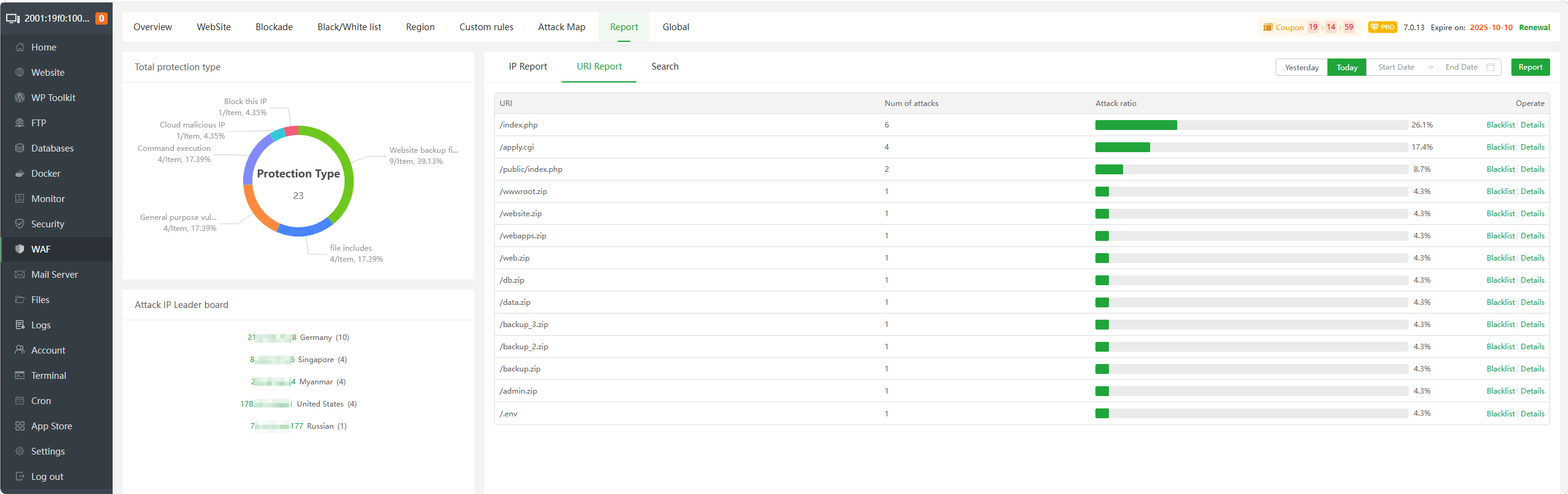Open WP Toolkit via its WordPress icon
Screen dimensions: 1568x494
[x=20, y=98]
